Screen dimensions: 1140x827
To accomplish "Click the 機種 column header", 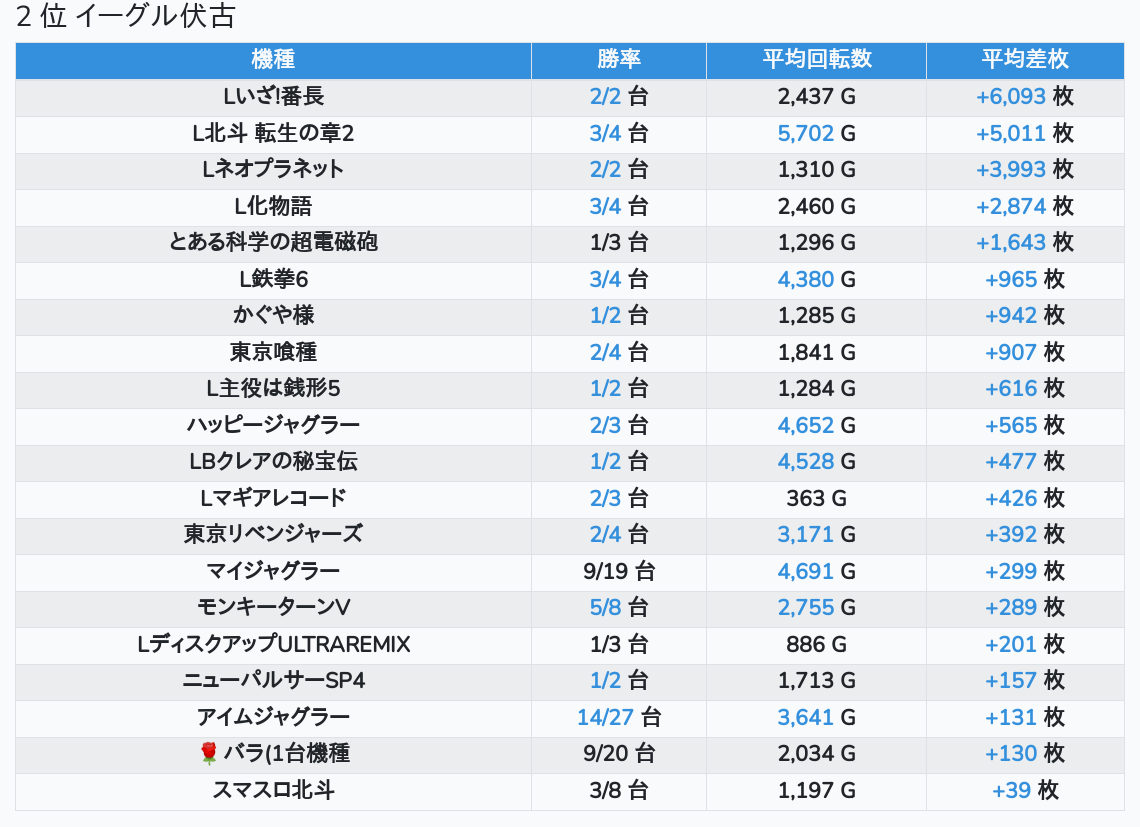I will tap(273, 60).
